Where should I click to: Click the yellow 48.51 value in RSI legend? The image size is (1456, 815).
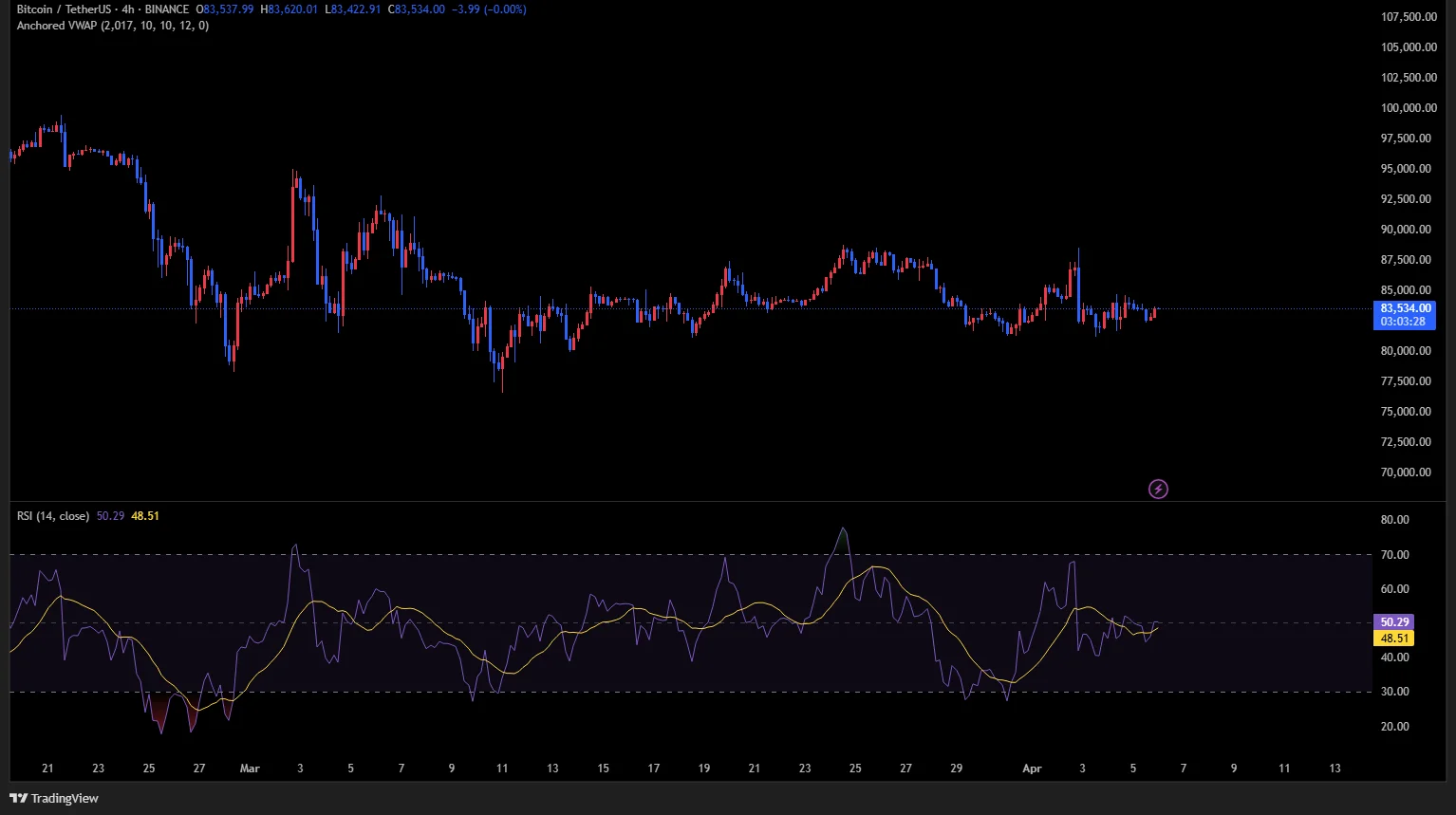tap(145, 516)
